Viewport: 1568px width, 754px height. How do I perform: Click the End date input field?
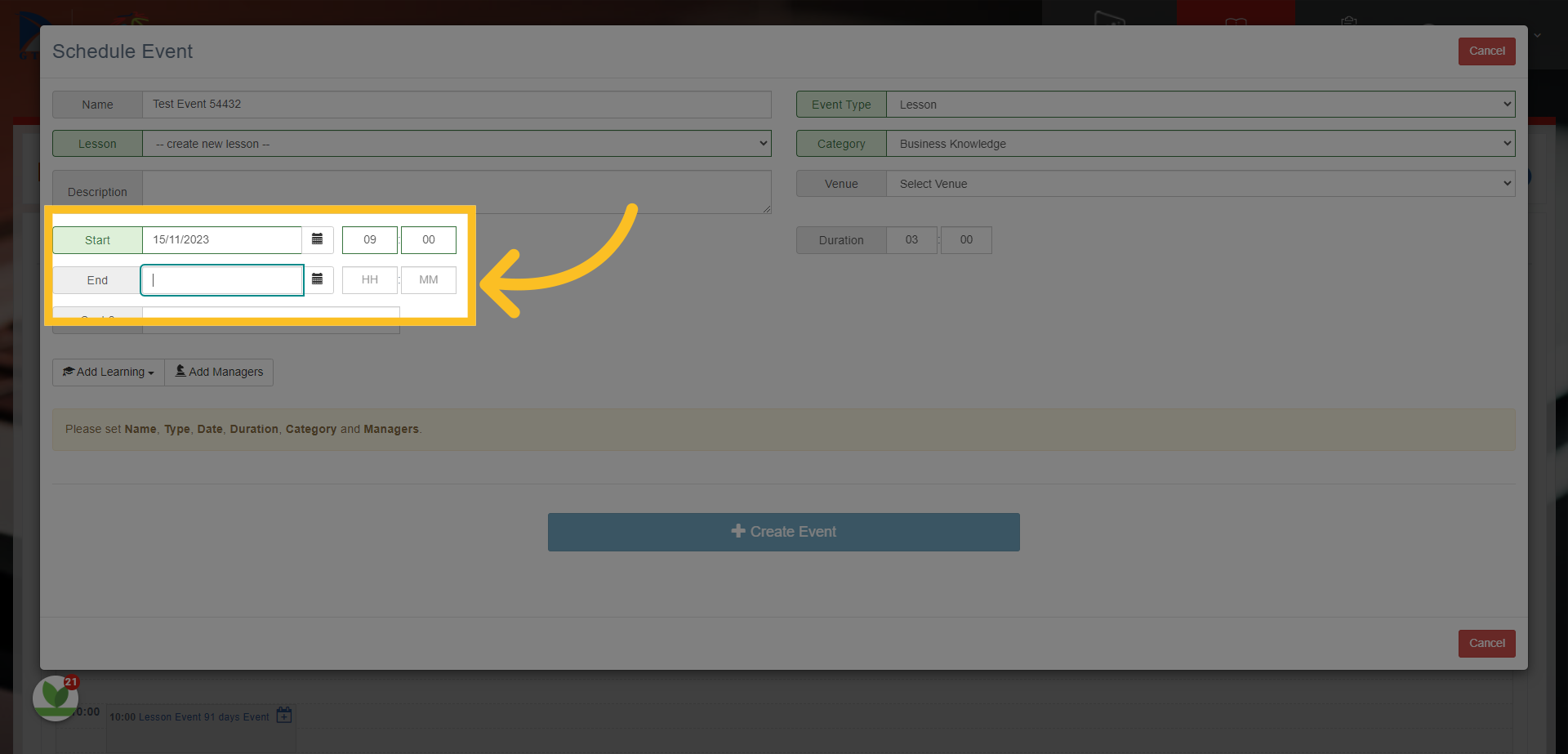[222, 279]
